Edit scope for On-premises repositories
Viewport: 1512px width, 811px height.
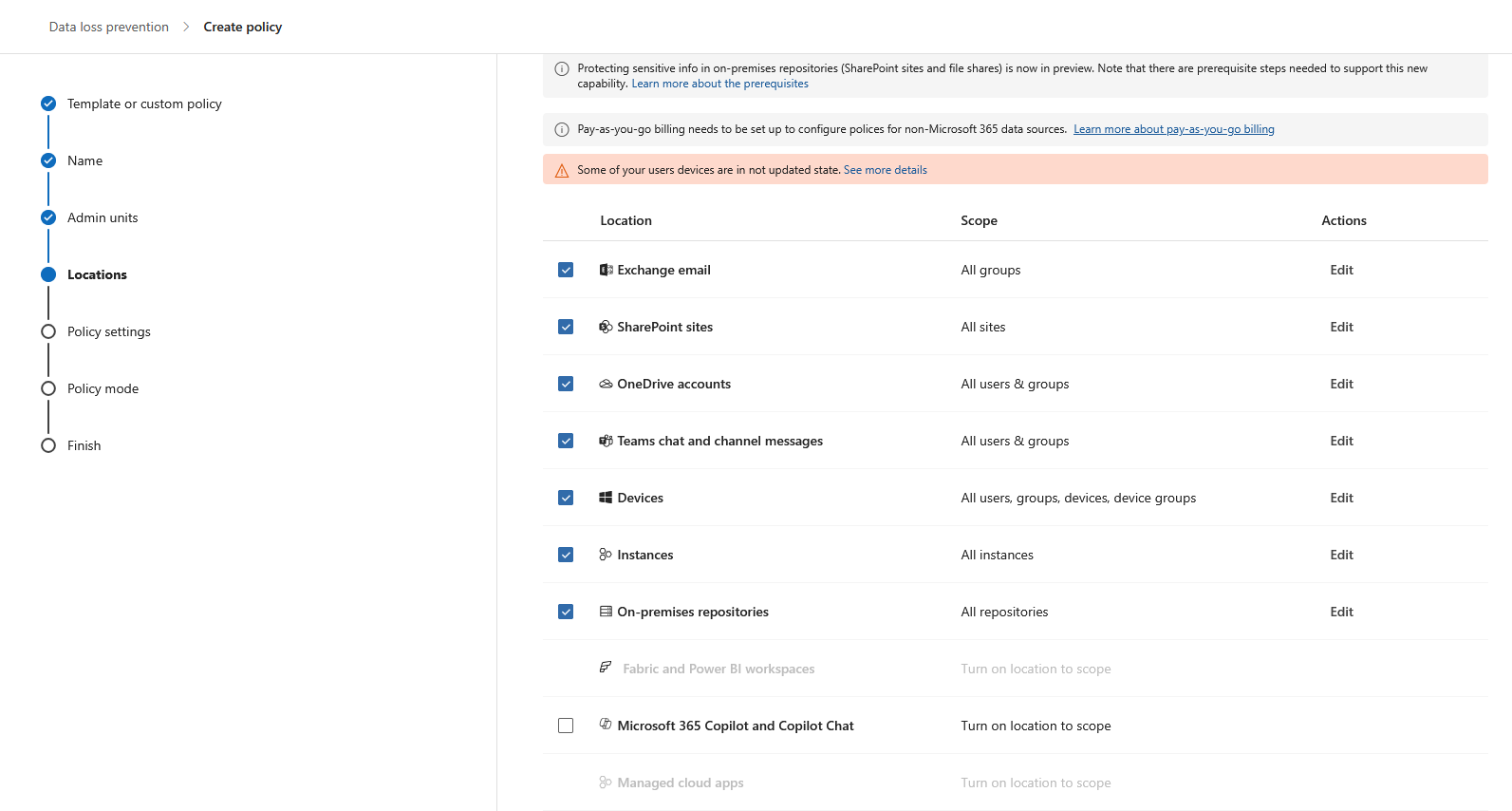click(1341, 612)
